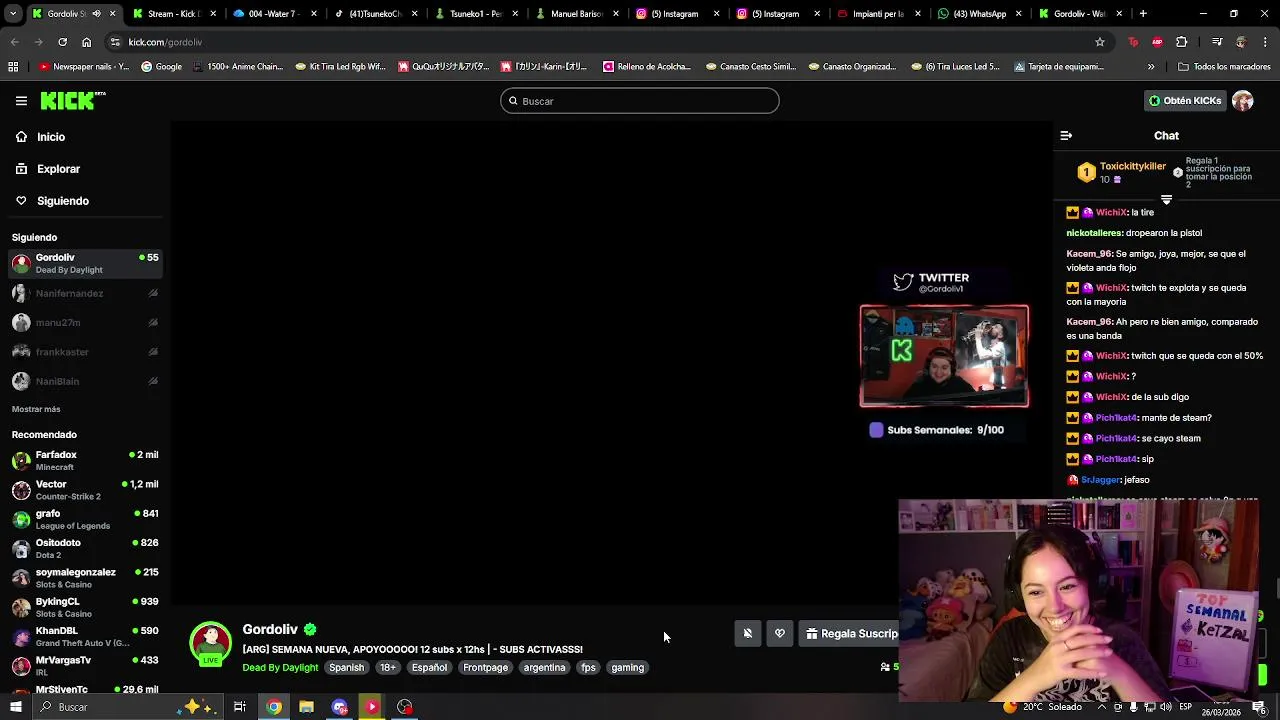Expand the chat leaderboard chevron

(1166, 200)
